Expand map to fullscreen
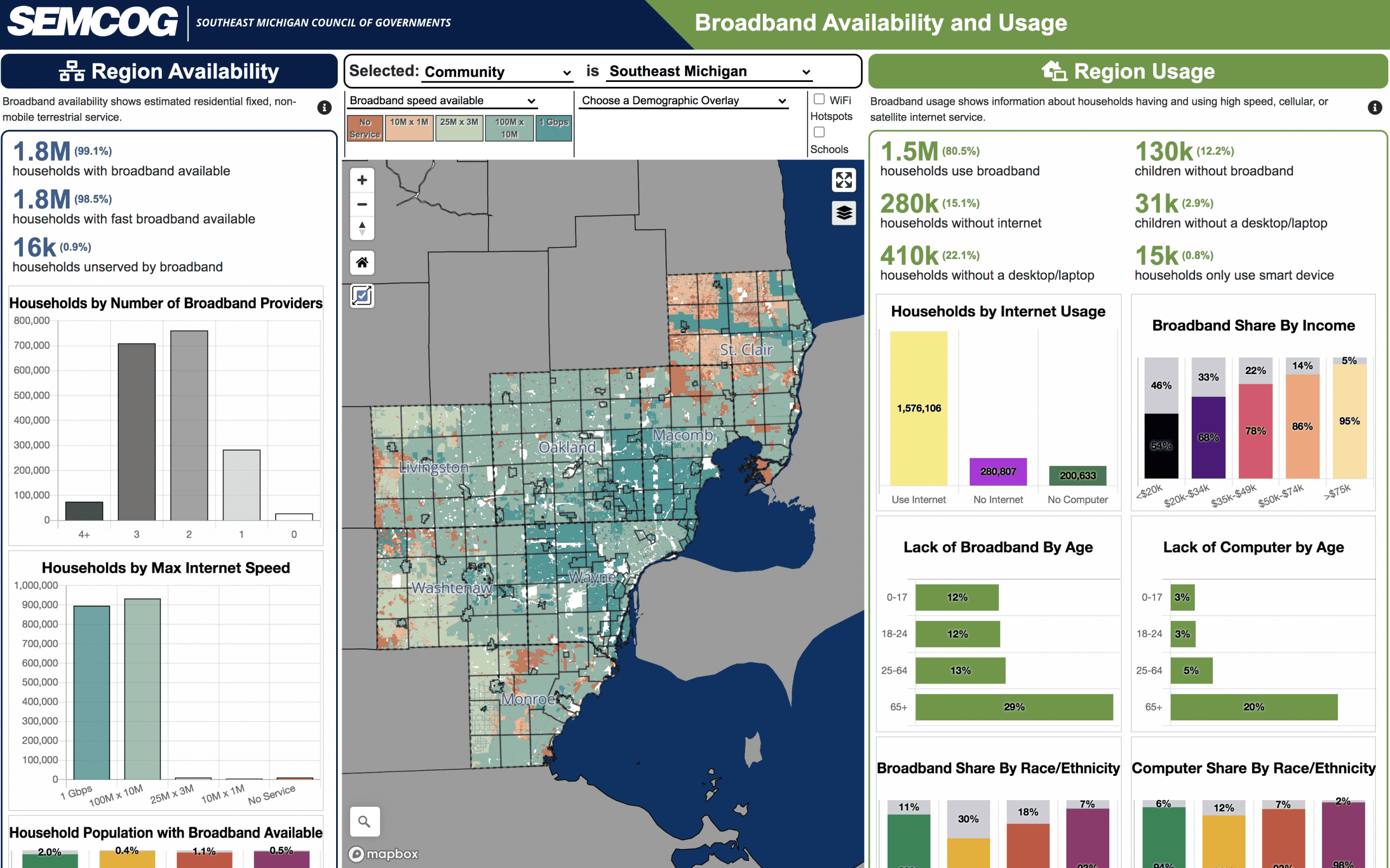Viewport: 1390px width, 868px height. point(844,180)
